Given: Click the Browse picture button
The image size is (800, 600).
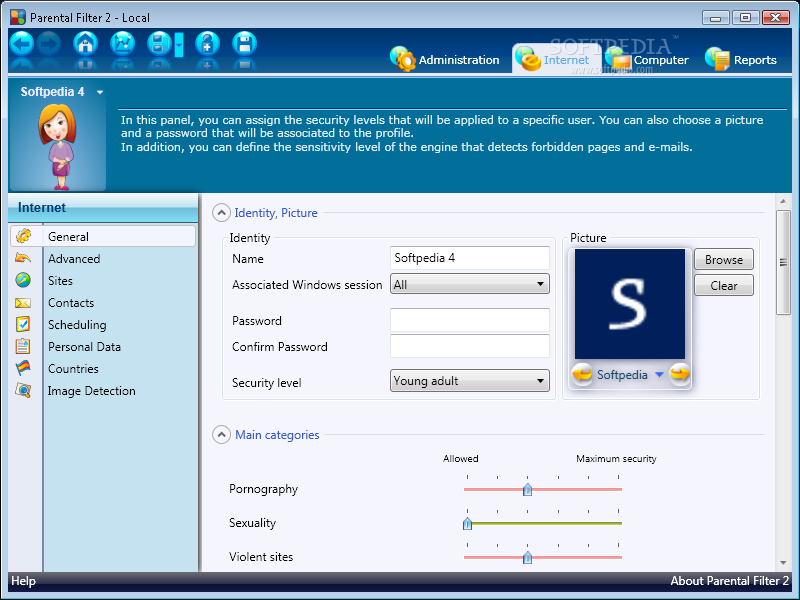Looking at the screenshot, I should 723,260.
